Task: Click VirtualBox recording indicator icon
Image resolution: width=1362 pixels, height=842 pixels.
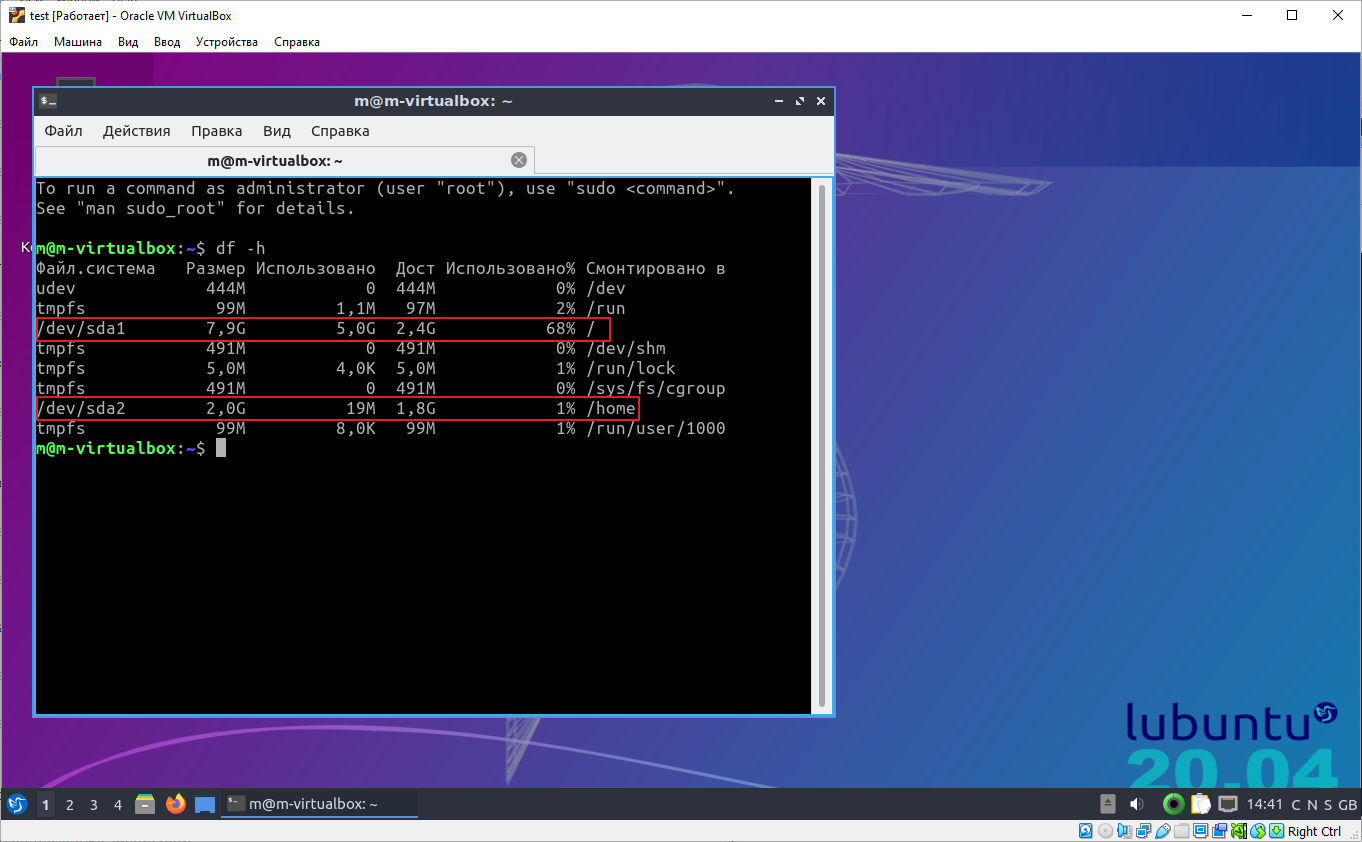Action: (1219, 831)
